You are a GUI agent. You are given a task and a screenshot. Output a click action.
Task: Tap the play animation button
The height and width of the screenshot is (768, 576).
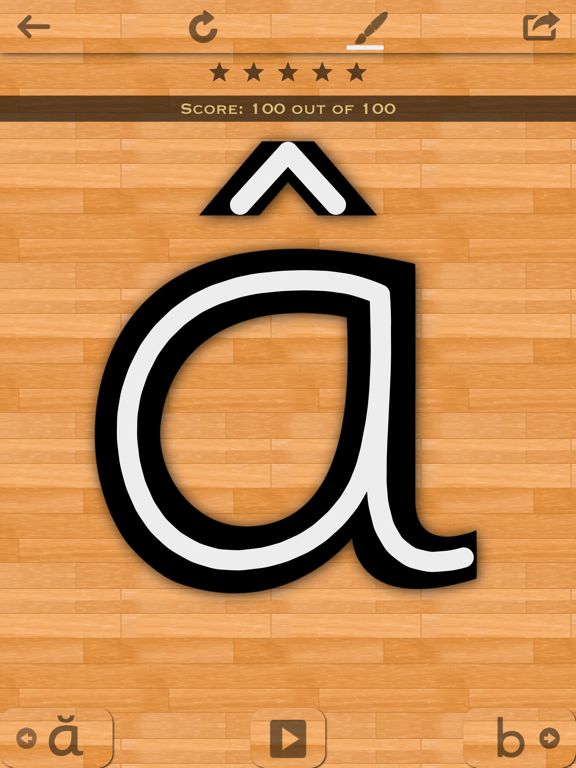(x=288, y=738)
